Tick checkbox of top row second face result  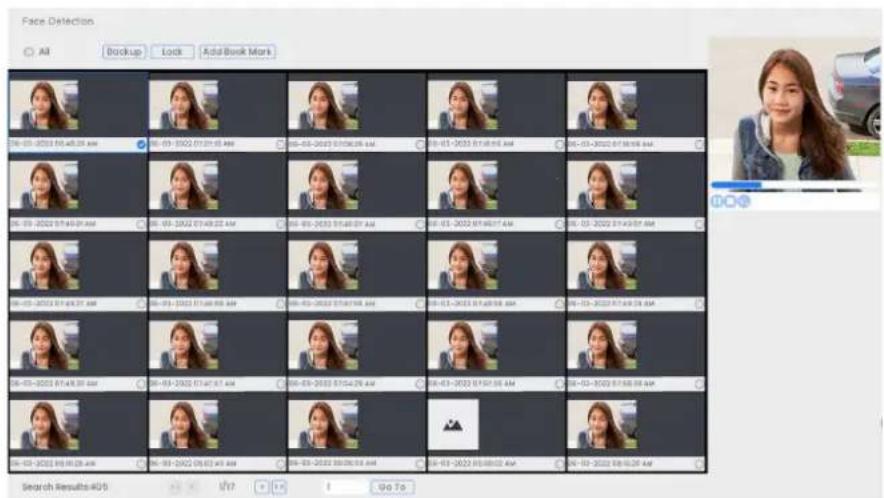tap(280, 144)
